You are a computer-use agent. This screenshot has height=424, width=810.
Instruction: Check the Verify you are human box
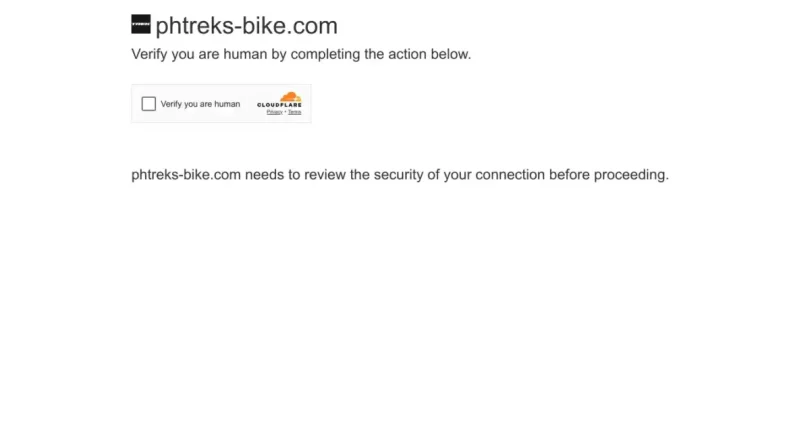tap(149, 104)
